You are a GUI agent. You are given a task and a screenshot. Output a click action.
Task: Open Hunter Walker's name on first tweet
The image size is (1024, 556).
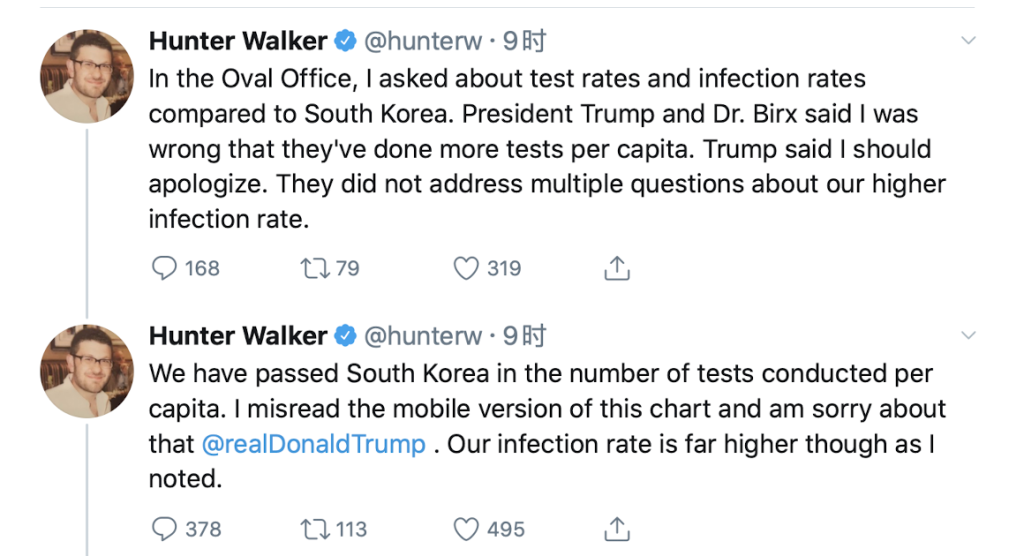(x=238, y=41)
